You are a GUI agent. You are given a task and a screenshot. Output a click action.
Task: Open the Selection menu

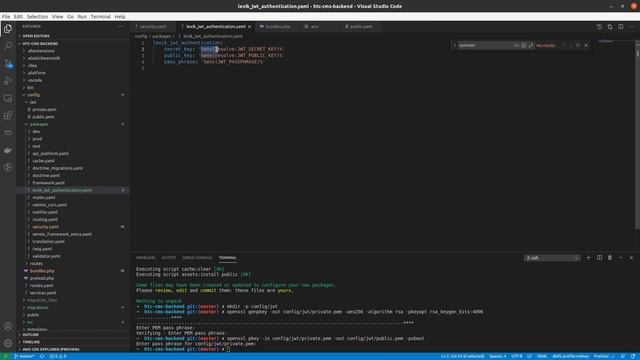click(37, 16)
